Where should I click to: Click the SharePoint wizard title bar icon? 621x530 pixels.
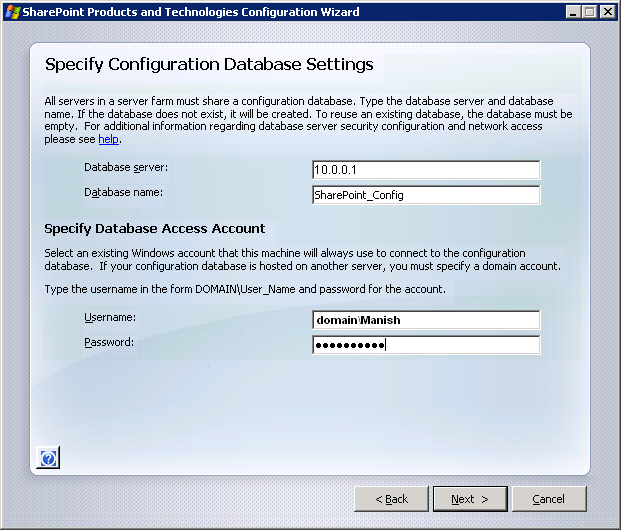(13, 12)
